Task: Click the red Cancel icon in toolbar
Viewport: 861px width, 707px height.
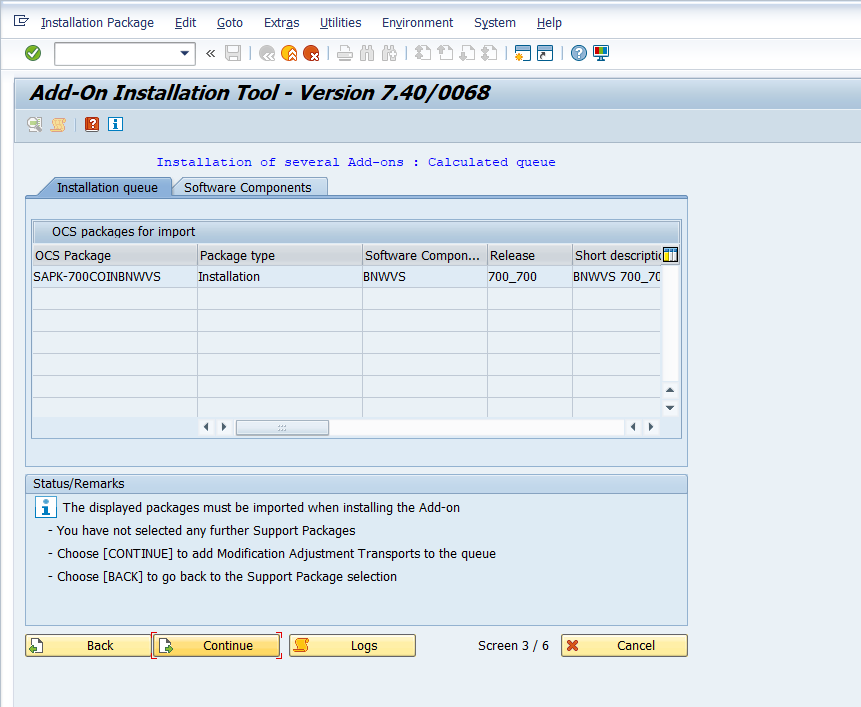Action: (311, 53)
